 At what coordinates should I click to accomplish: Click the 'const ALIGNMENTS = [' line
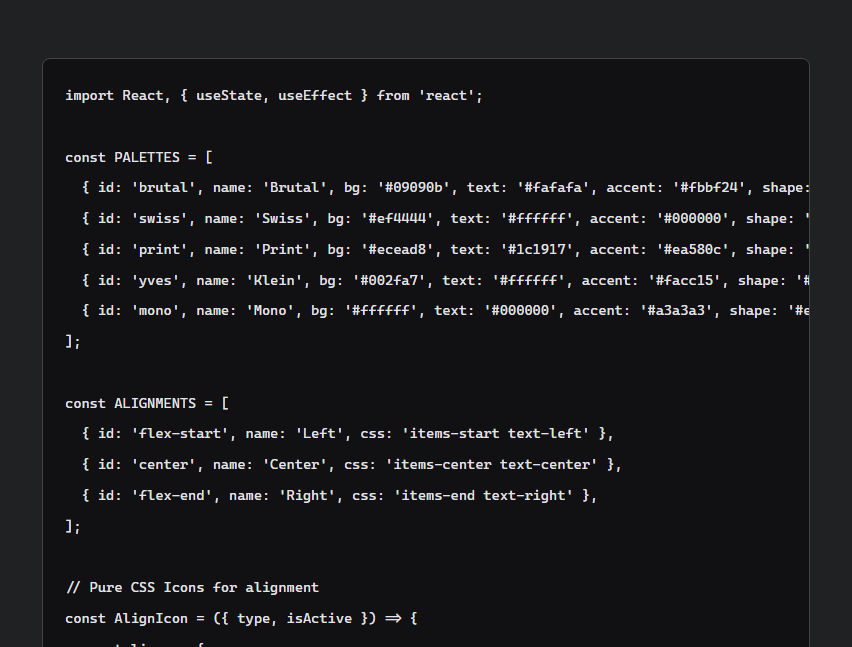click(147, 404)
